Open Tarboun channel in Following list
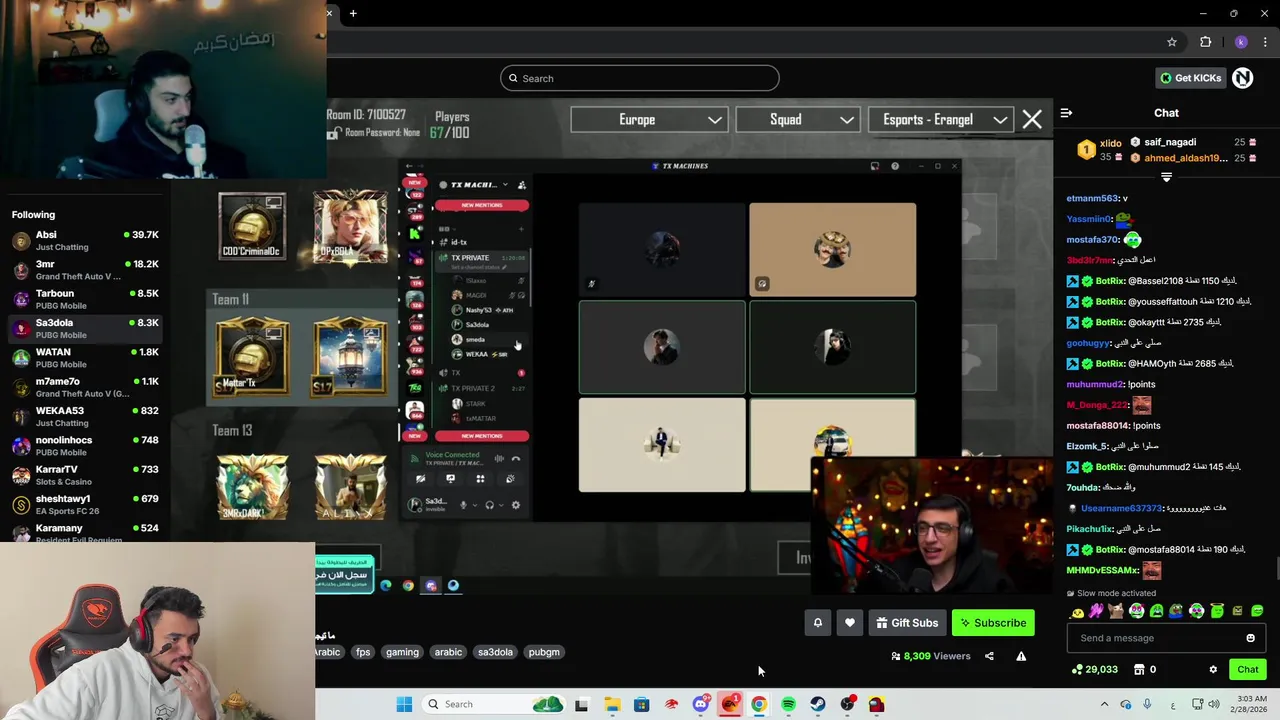 coord(83,299)
